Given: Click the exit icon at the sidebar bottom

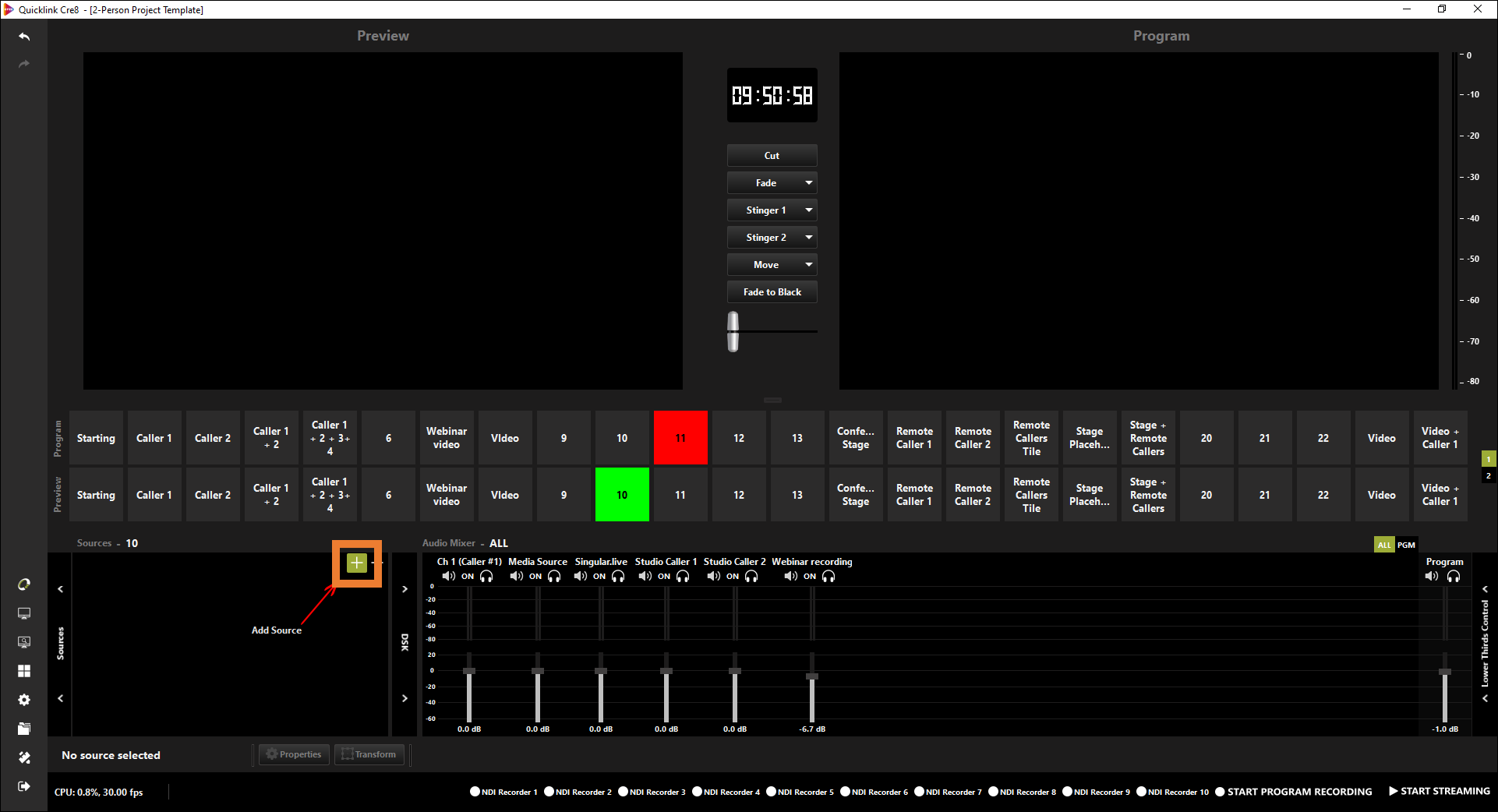Looking at the screenshot, I should (24, 786).
